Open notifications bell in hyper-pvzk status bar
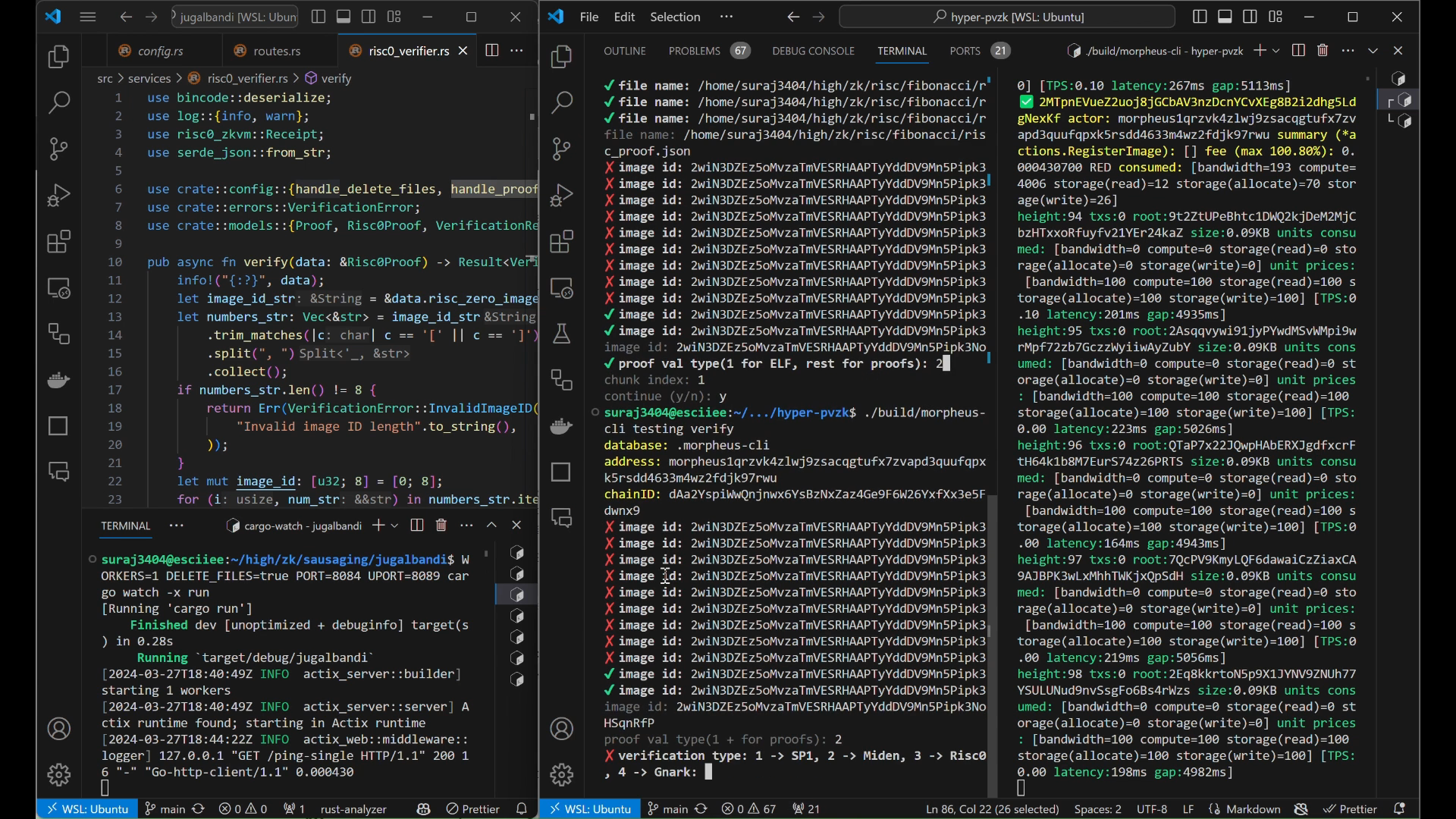Image resolution: width=1456 pixels, height=819 pixels. click(x=1400, y=809)
